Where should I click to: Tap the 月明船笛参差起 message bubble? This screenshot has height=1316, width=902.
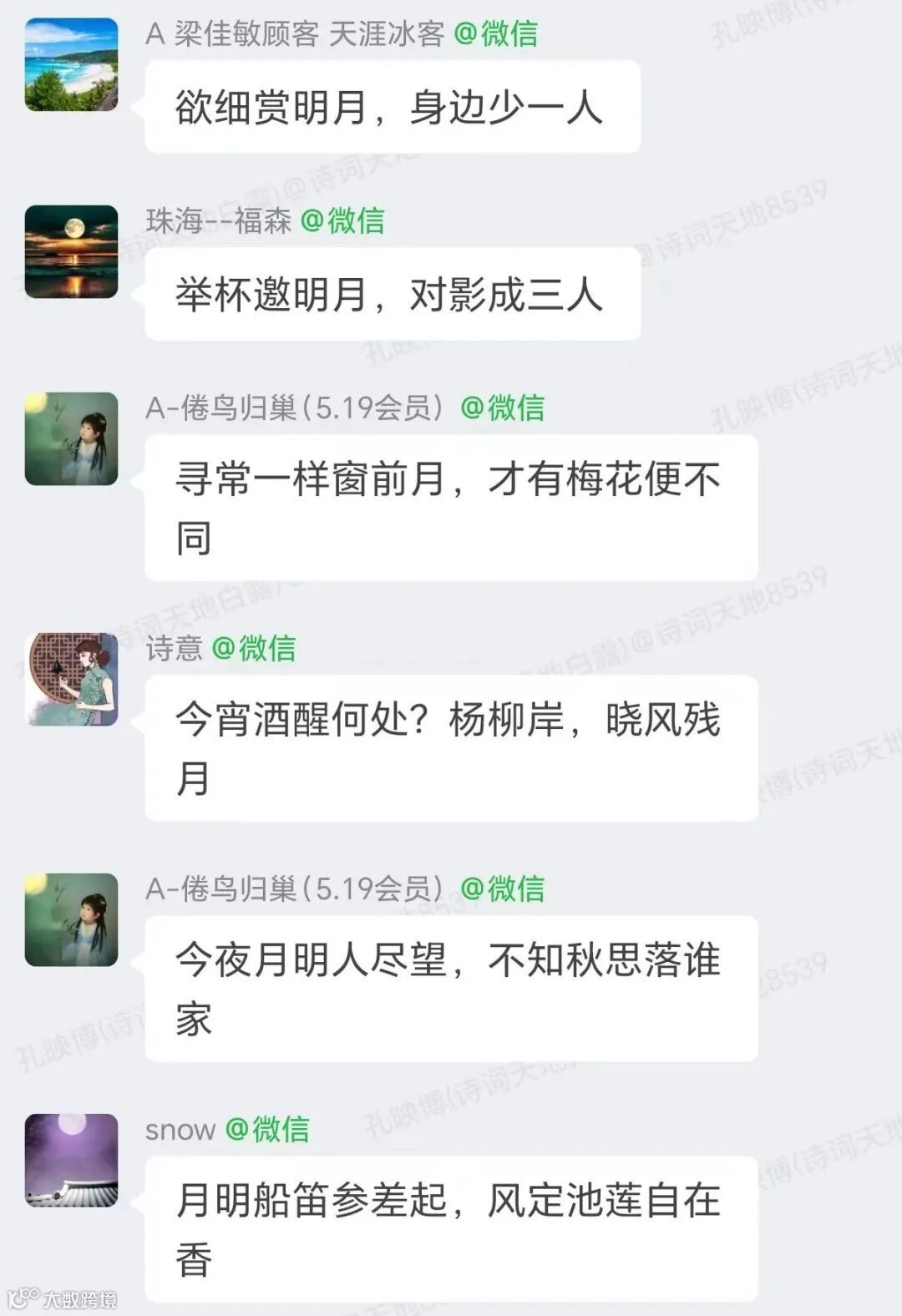451,1229
